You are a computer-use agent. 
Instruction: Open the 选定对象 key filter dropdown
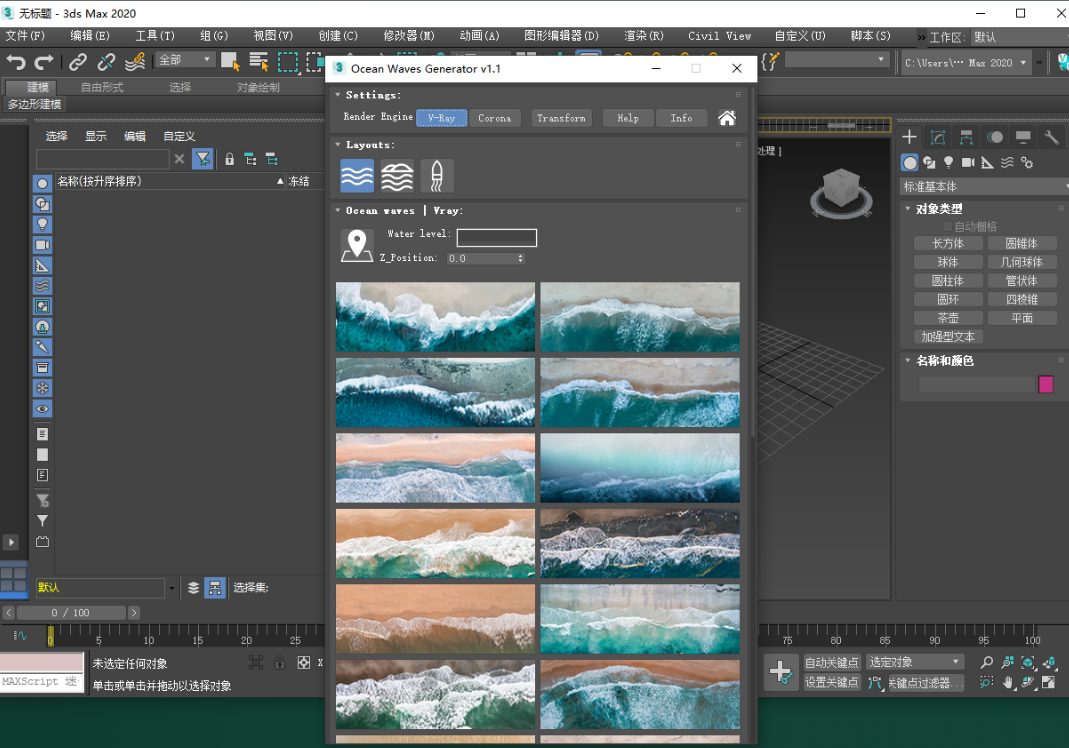click(x=912, y=662)
